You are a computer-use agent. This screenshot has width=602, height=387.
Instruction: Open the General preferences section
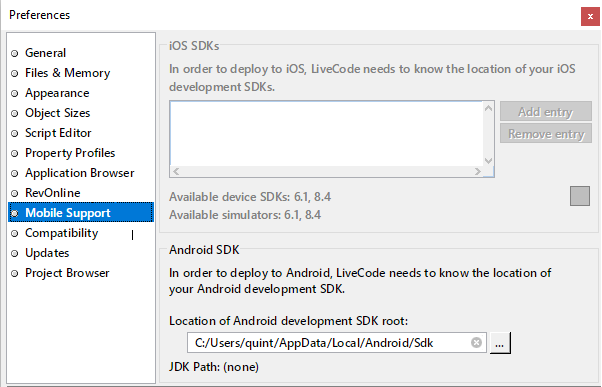[x=45, y=53]
